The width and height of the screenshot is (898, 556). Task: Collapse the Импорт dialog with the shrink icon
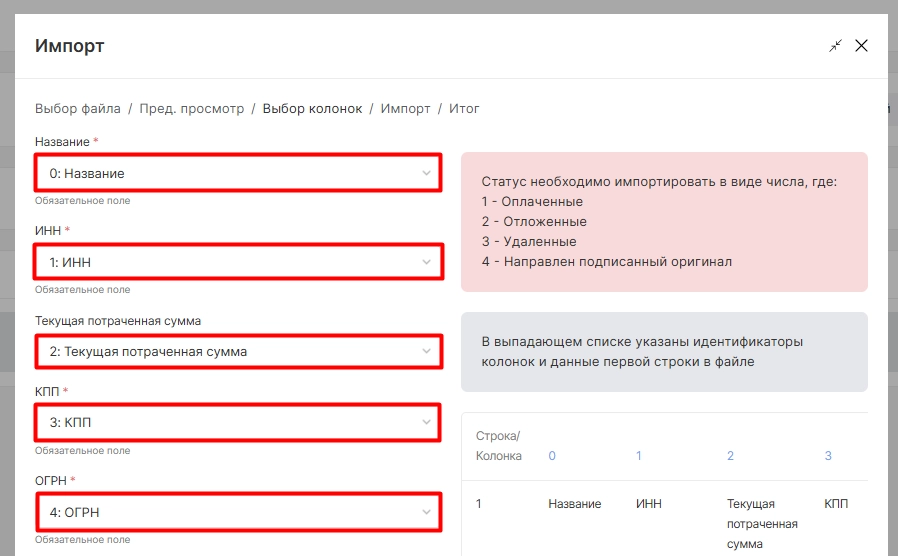click(x=836, y=46)
